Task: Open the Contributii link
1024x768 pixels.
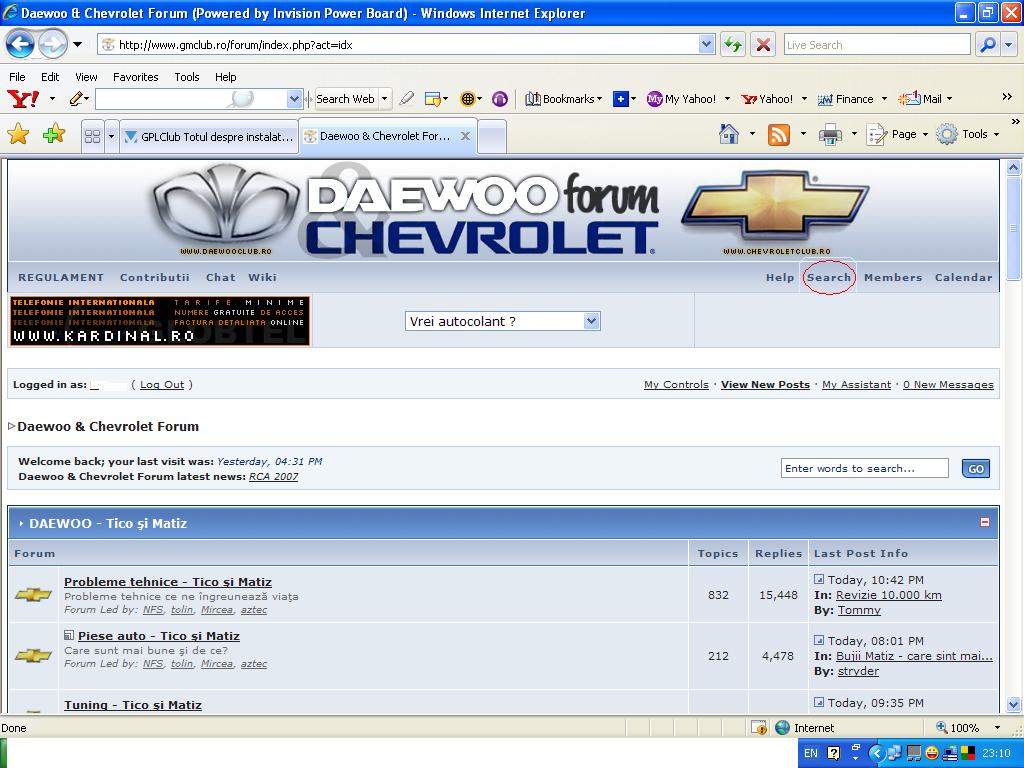Action: point(155,278)
